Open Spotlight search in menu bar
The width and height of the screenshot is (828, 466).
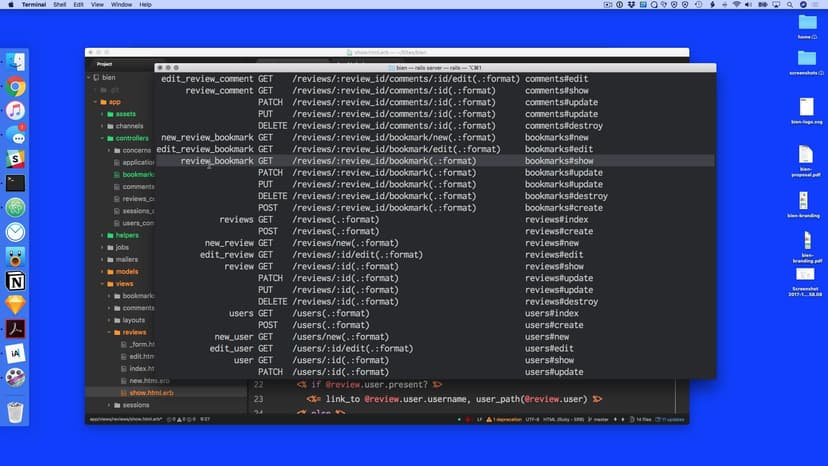[788, 5]
